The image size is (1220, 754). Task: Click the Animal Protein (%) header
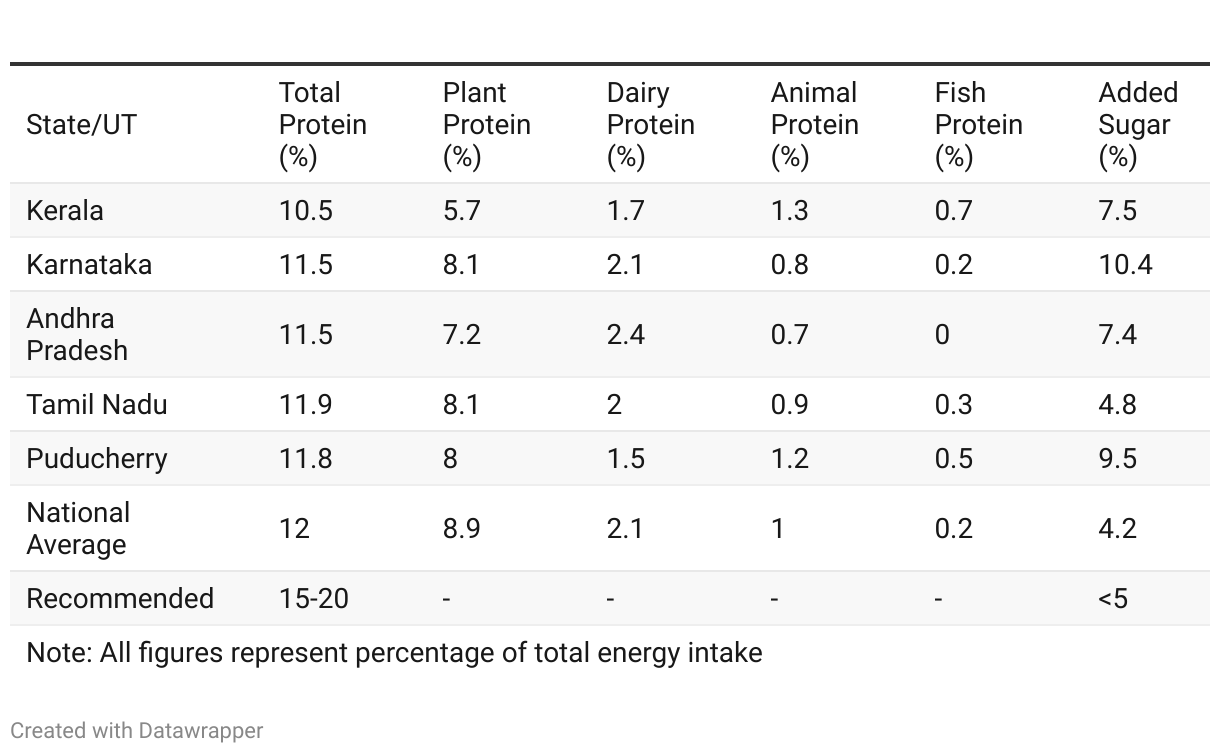[x=815, y=125]
